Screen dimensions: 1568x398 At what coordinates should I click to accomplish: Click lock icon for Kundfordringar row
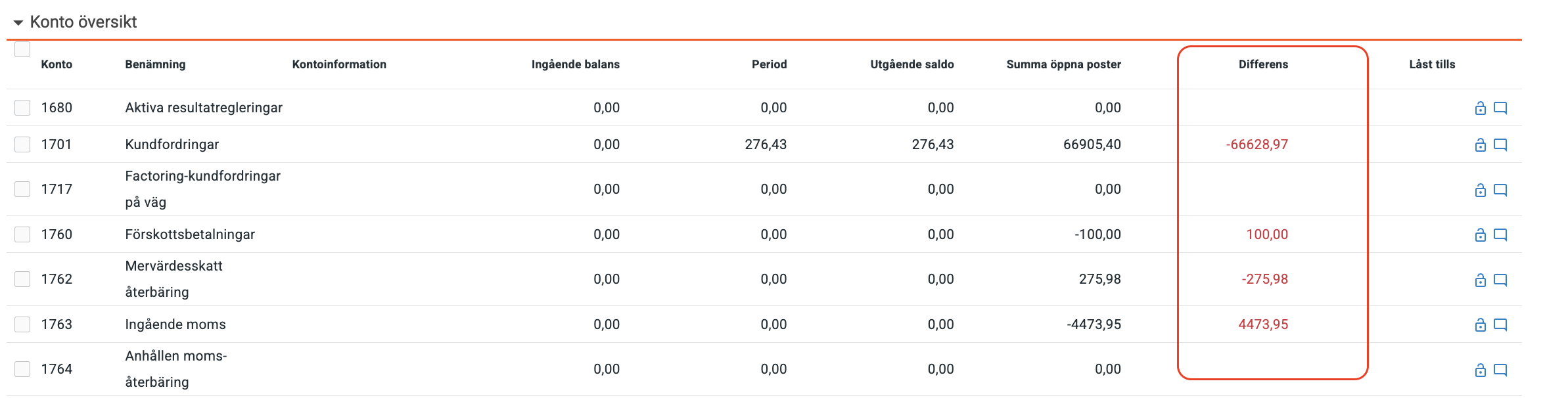point(1480,145)
